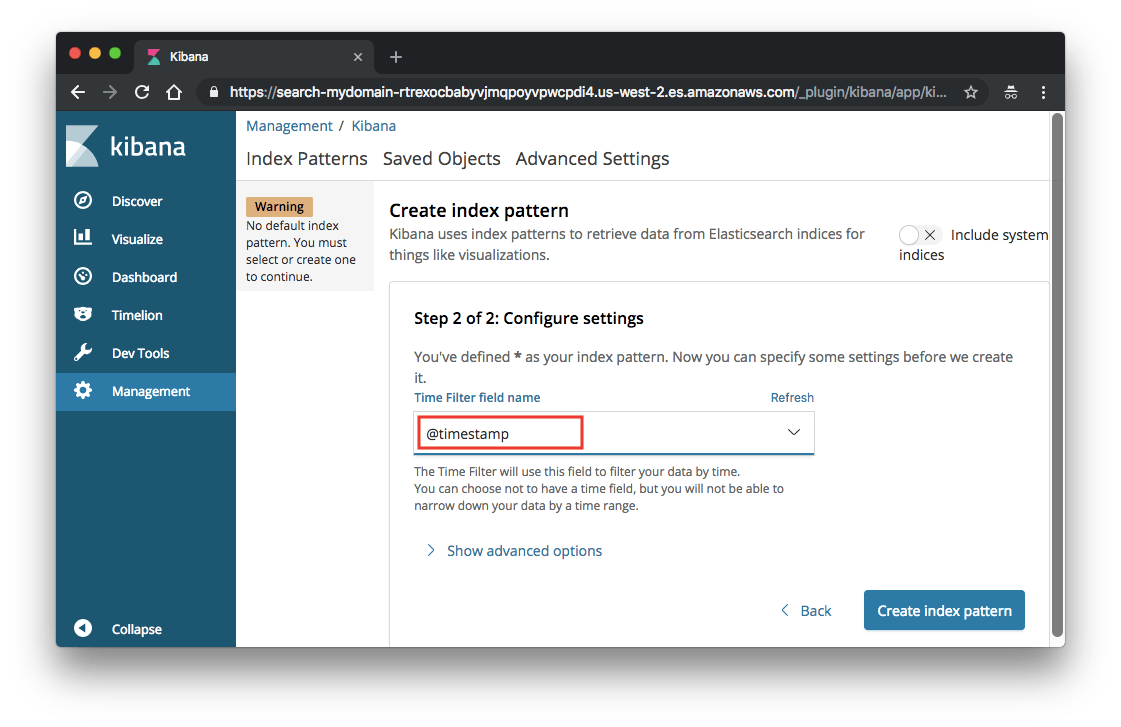The width and height of the screenshot is (1121, 727).
Task: Click the Collapse label in sidebar
Action: coord(137,629)
